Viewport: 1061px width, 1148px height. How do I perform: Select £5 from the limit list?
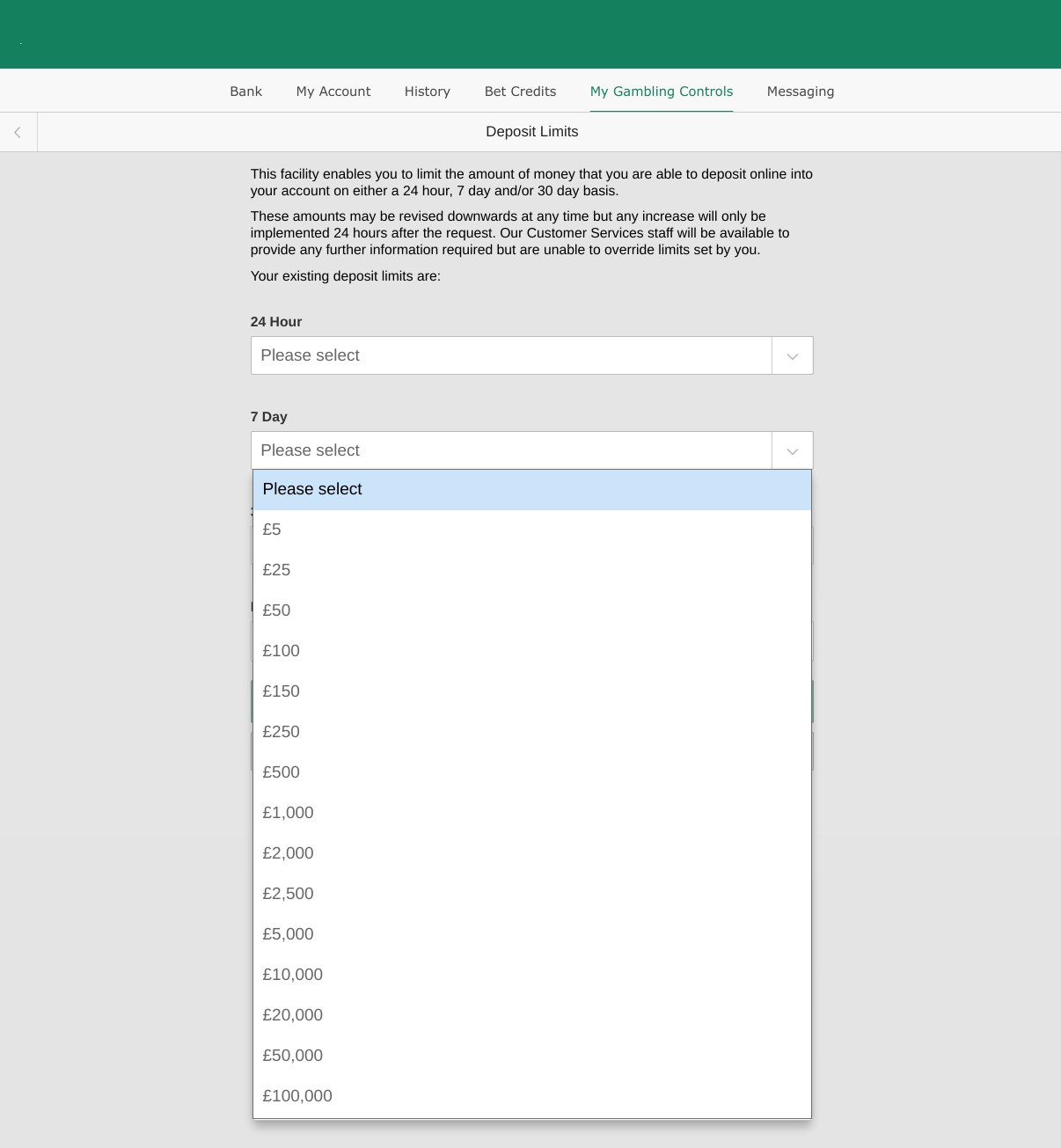(532, 530)
